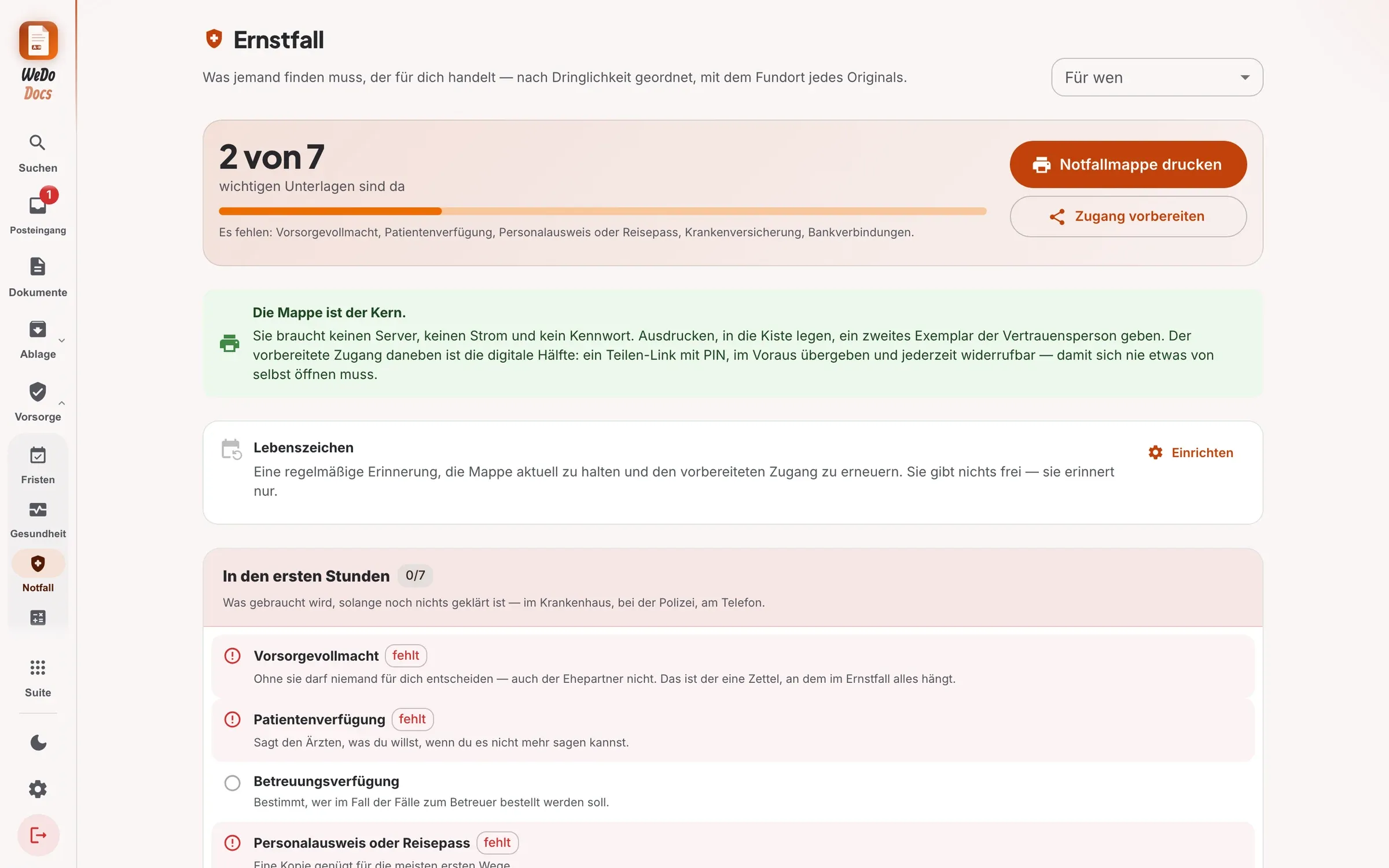The image size is (1389, 868).
Task: Collapse the Vorsorge sidebar chevron
Action: click(62, 403)
